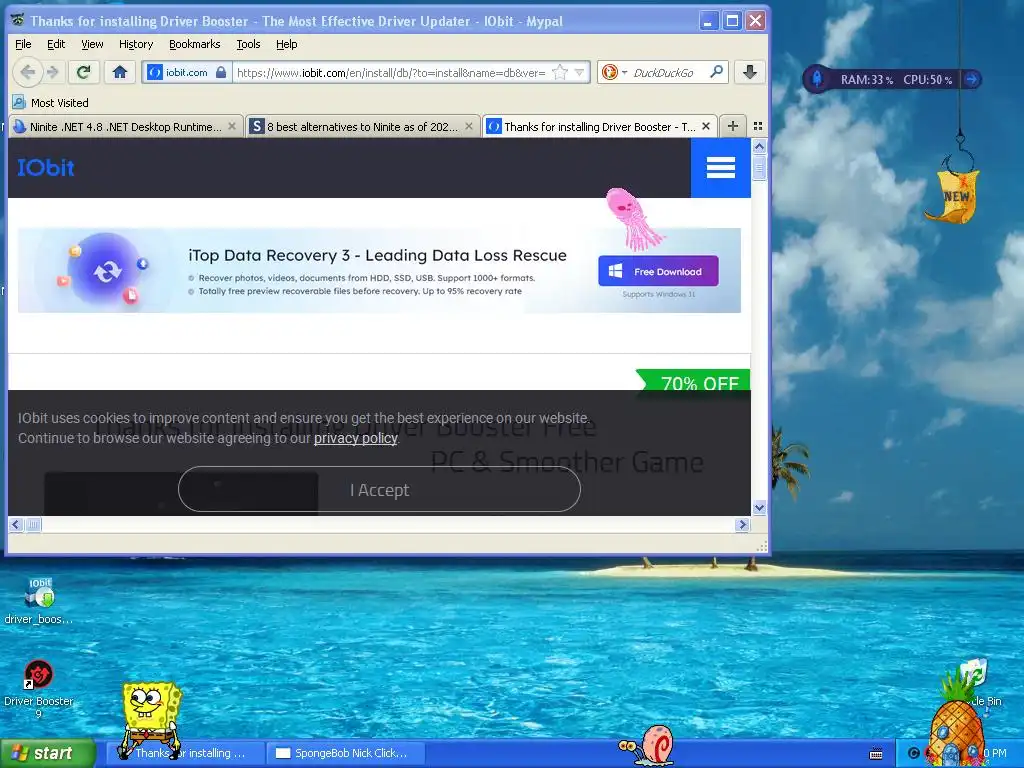The image size is (1024, 768).
Task: Open the Help menu
Action: (286, 44)
